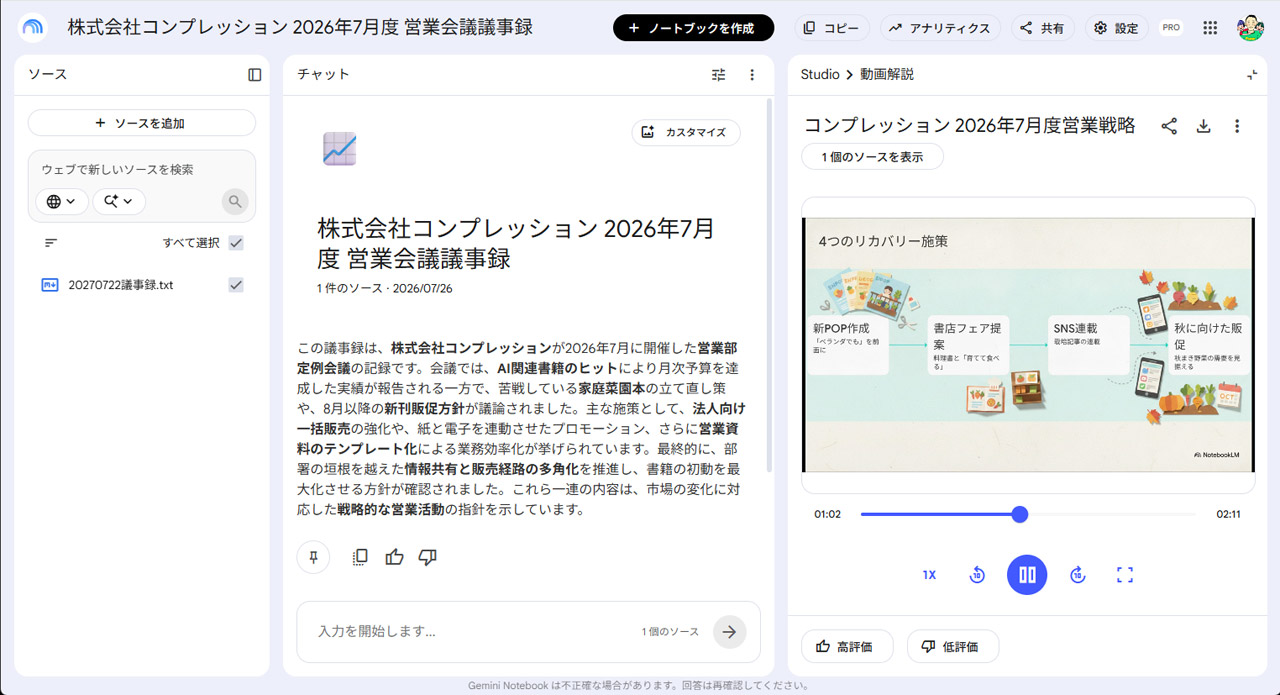
Task: Enter fullscreen video mode
Action: (x=1125, y=575)
